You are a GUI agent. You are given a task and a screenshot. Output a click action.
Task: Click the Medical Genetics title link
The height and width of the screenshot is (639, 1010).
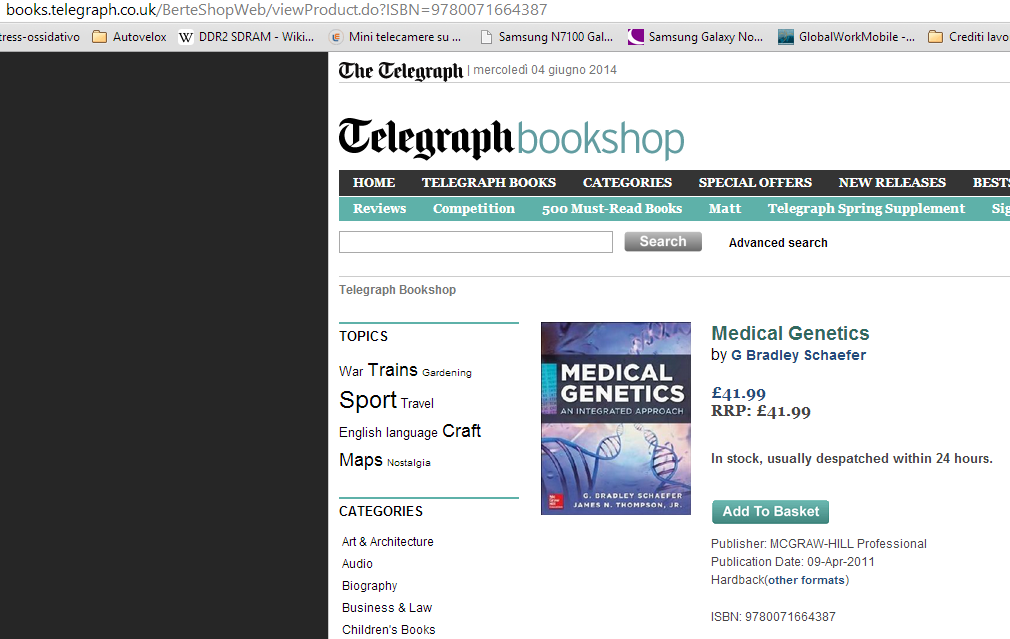[x=790, y=333]
